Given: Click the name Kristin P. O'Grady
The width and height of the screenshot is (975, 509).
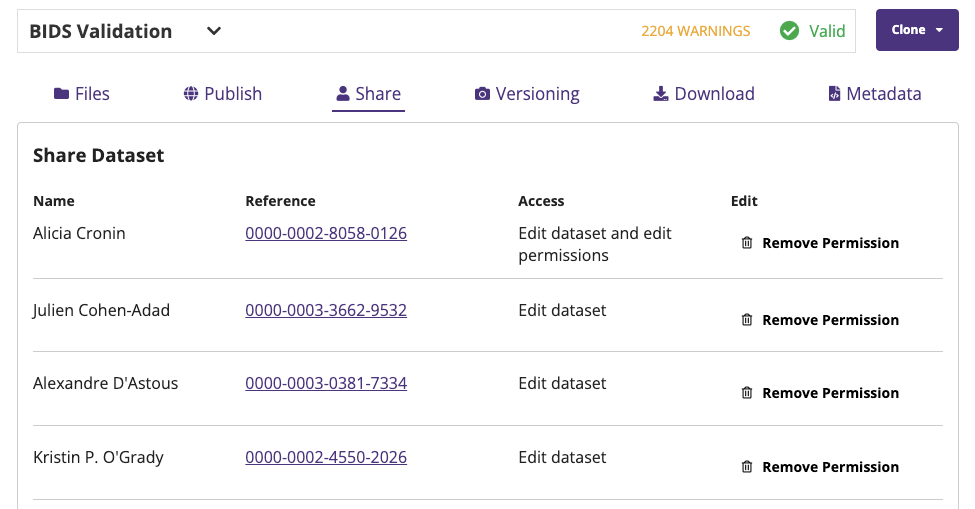Looking at the screenshot, I should click(98, 457).
